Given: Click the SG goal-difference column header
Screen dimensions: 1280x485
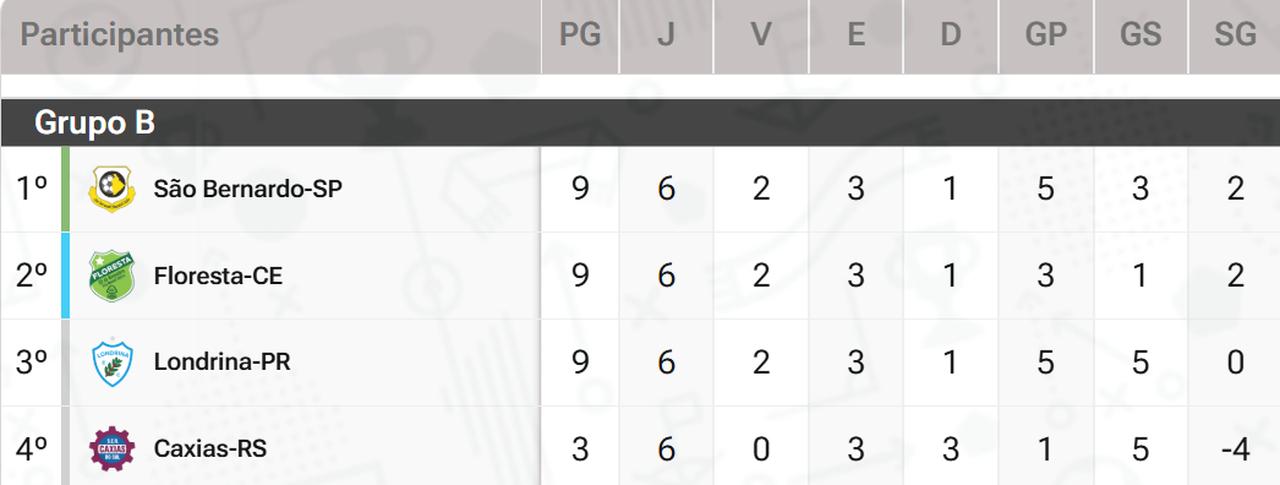Looking at the screenshot, I should tap(1235, 35).
